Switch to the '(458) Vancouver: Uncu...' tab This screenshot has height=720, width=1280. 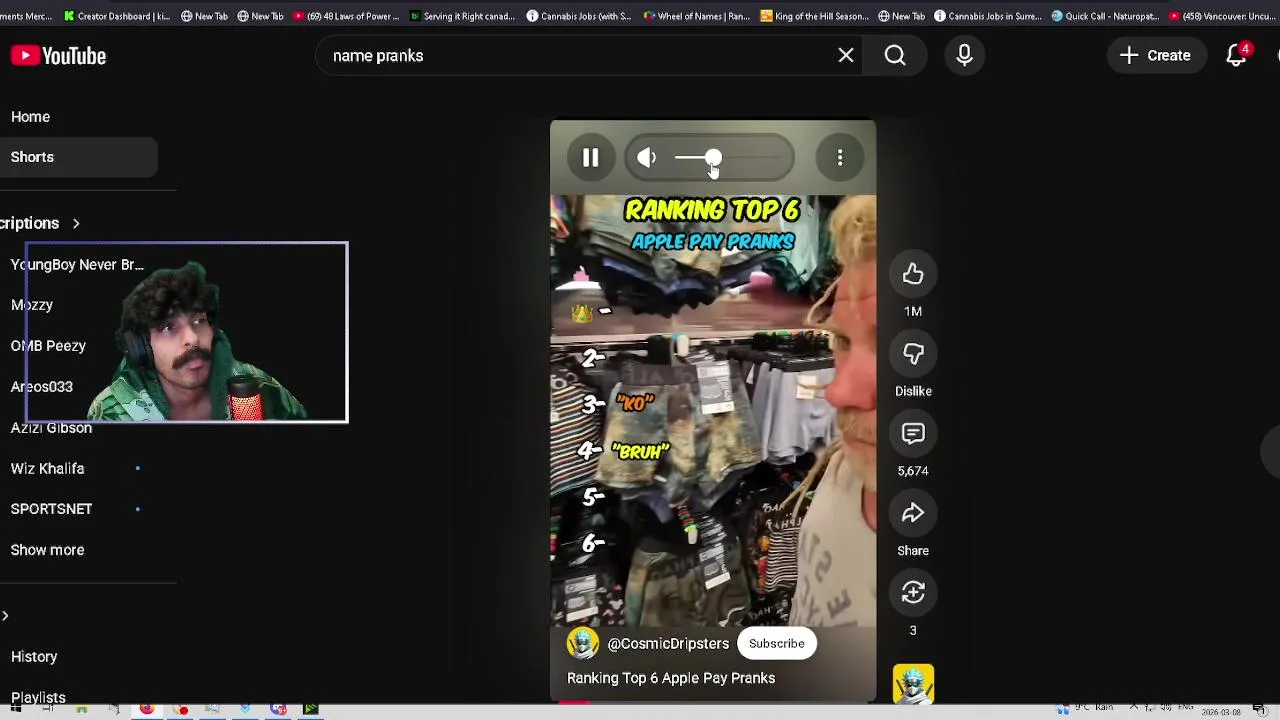(x=1223, y=16)
